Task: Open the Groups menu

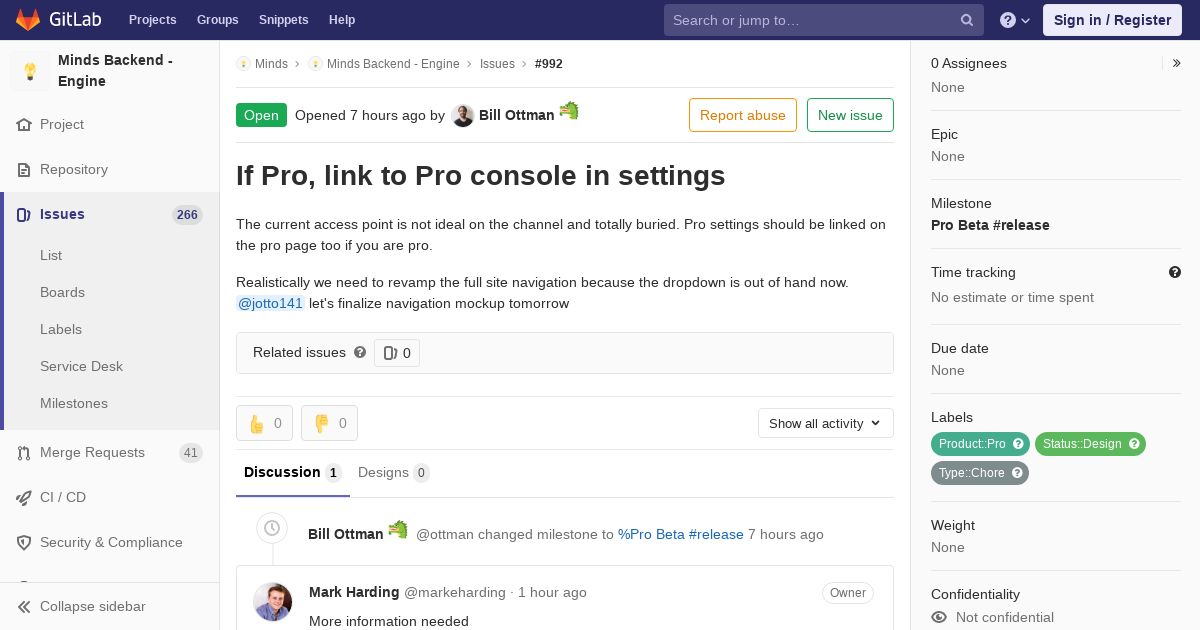Action: [217, 20]
